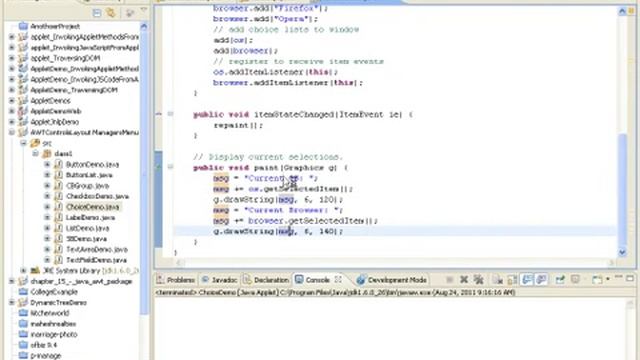This screenshot has height=360, width=640.
Task: Toggle Link with Editor in Package Explorer
Action: click(111, 13)
